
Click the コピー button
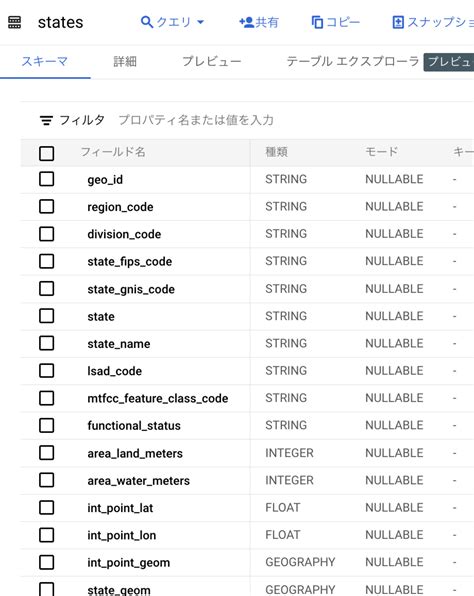tap(336, 22)
